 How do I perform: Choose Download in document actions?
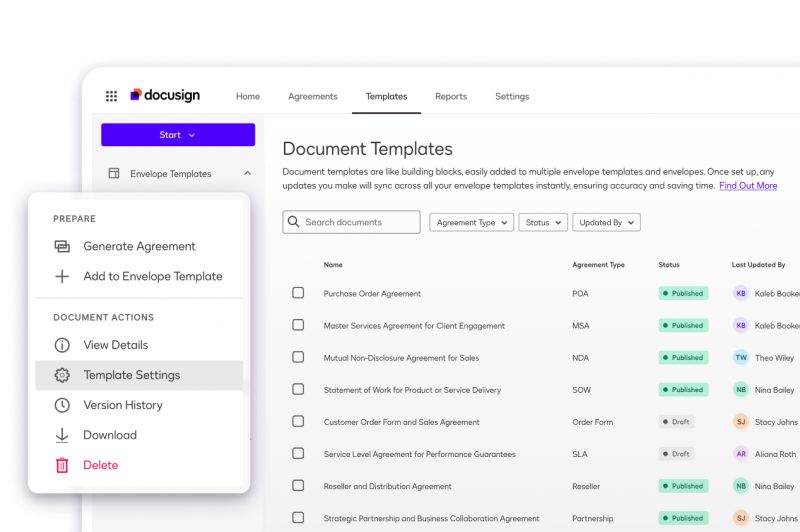(x=139, y=435)
